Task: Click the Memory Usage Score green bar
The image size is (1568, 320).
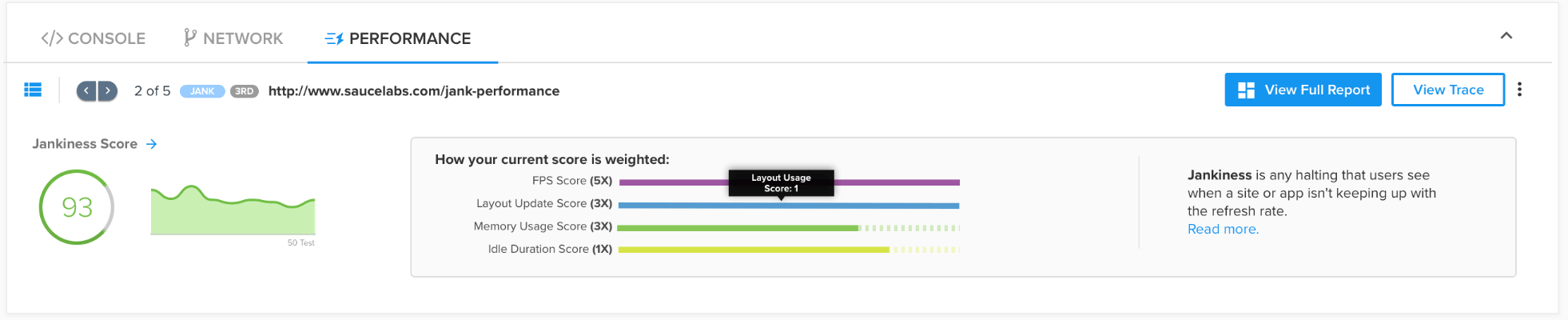Action: [x=737, y=228]
